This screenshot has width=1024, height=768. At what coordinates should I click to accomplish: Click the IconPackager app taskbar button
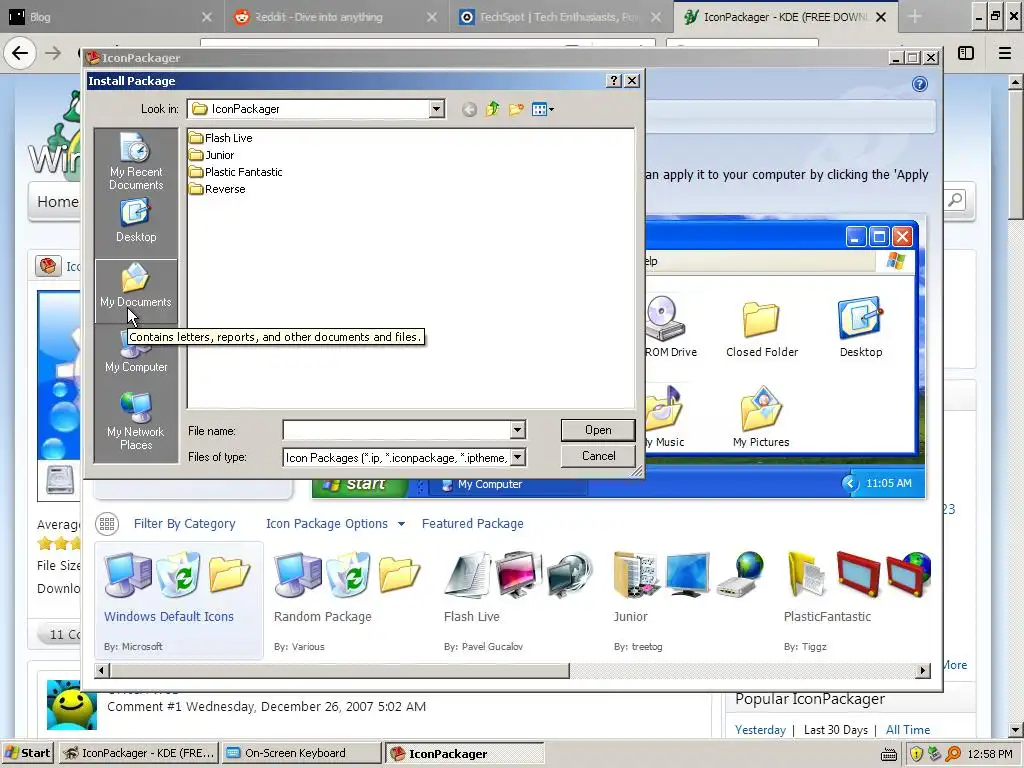click(464, 753)
